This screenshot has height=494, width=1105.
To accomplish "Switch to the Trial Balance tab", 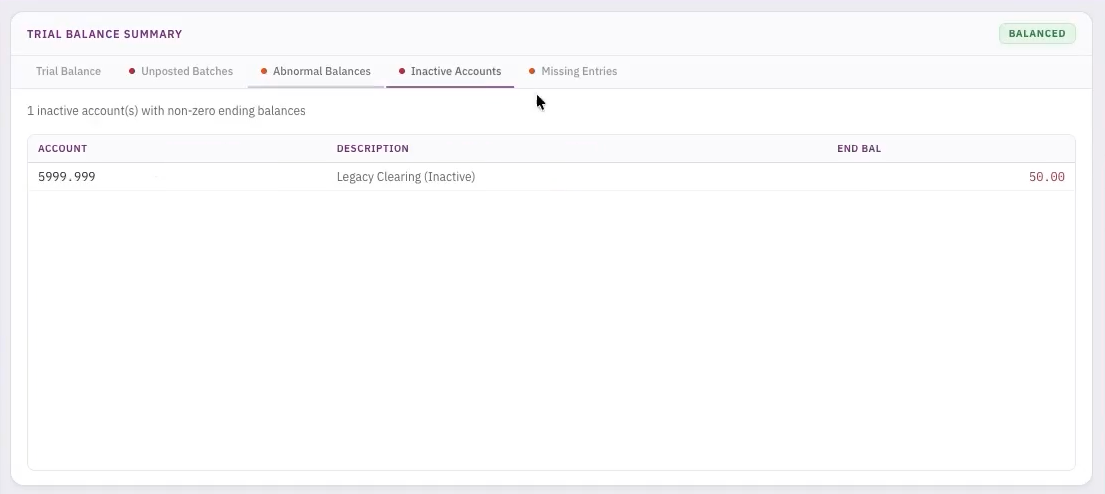I will click(68, 71).
